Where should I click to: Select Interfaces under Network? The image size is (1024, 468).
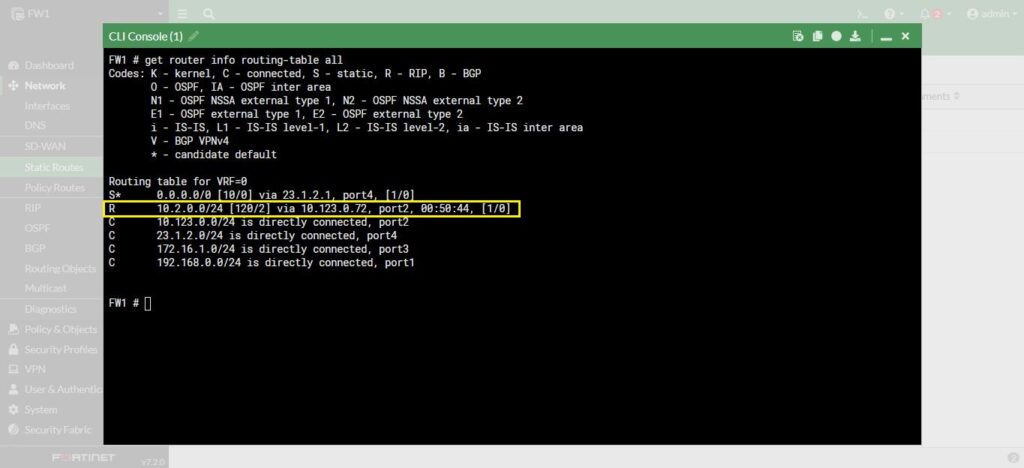[x=47, y=106]
